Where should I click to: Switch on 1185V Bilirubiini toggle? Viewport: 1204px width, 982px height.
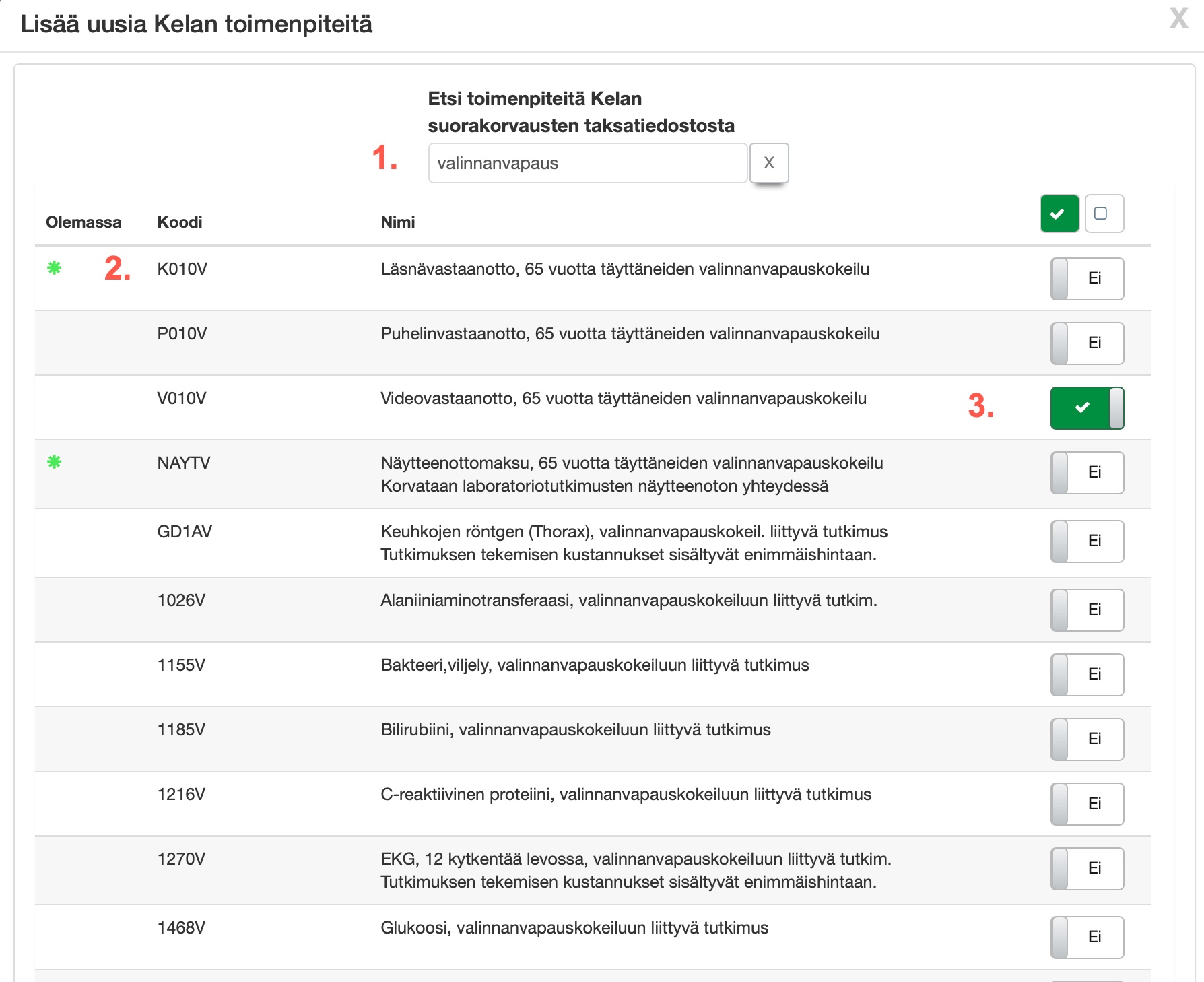[1086, 739]
